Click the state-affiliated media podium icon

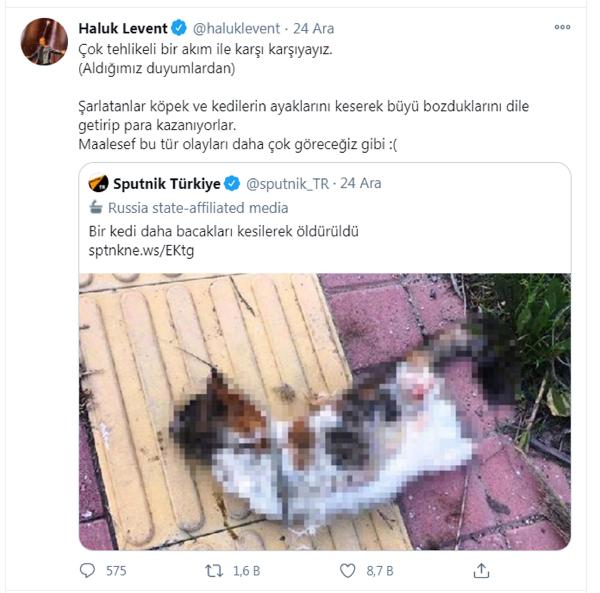[96, 208]
